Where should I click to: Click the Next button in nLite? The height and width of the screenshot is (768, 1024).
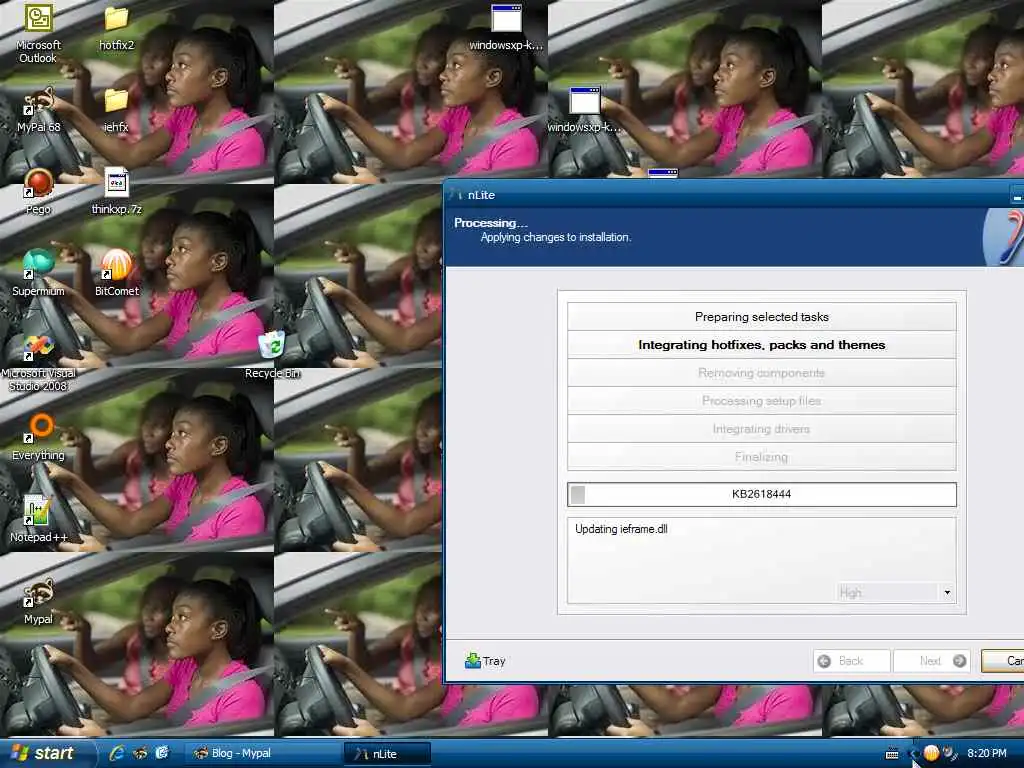click(931, 661)
